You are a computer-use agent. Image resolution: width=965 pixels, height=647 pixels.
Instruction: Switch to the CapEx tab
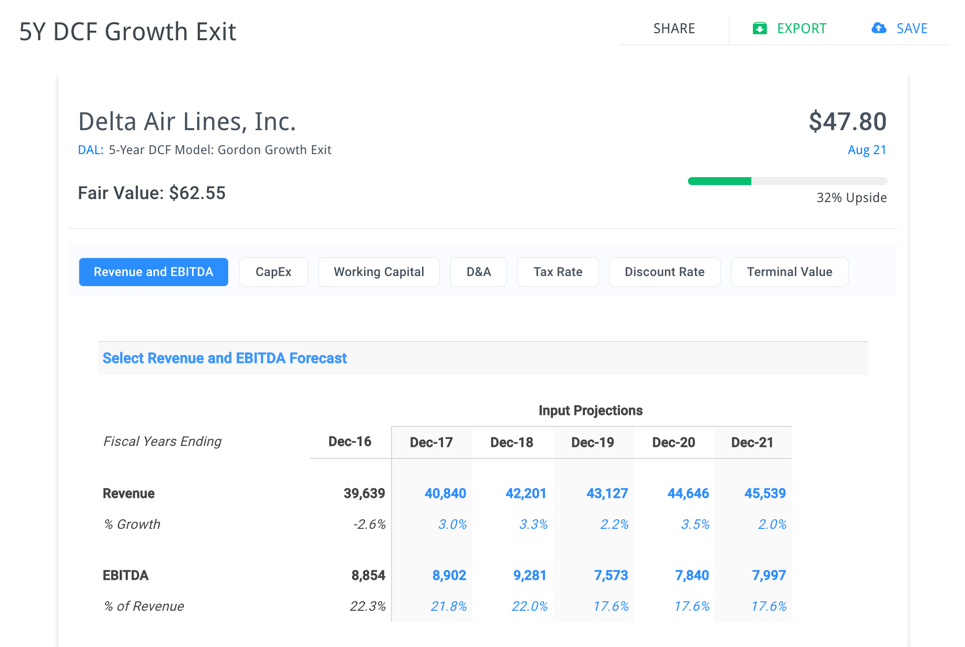(273, 272)
